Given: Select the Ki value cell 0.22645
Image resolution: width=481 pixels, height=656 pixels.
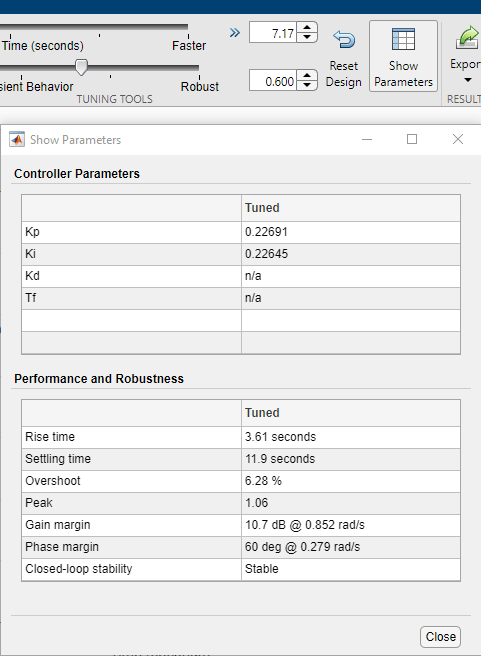Looking at the screenshot, I should click(351, 254).
